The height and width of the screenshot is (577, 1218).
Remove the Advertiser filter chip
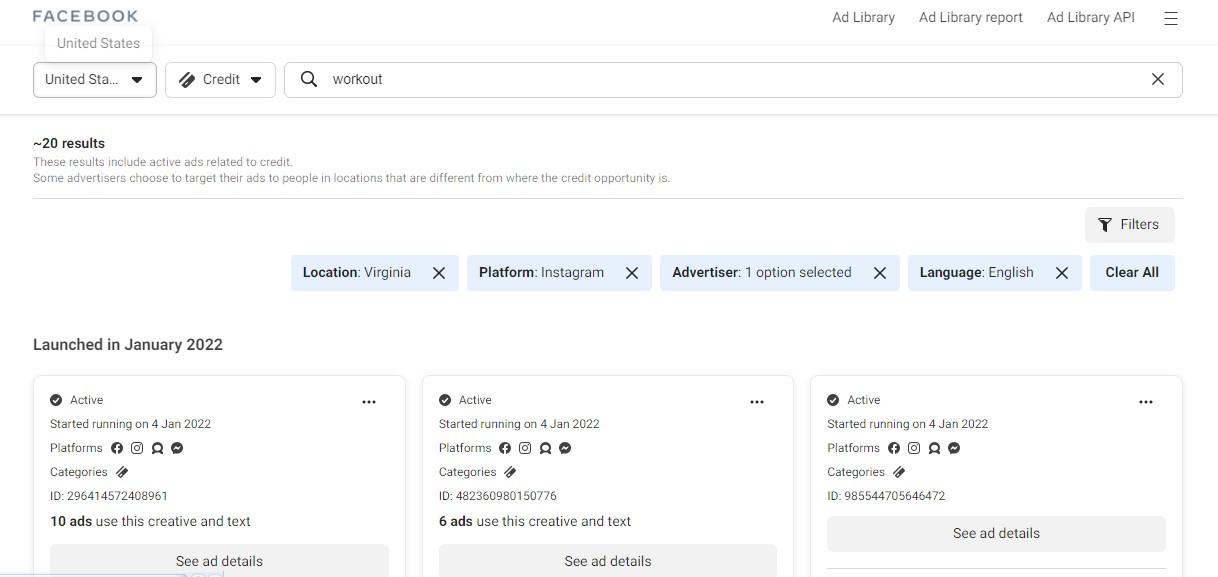tap(880, 273)
